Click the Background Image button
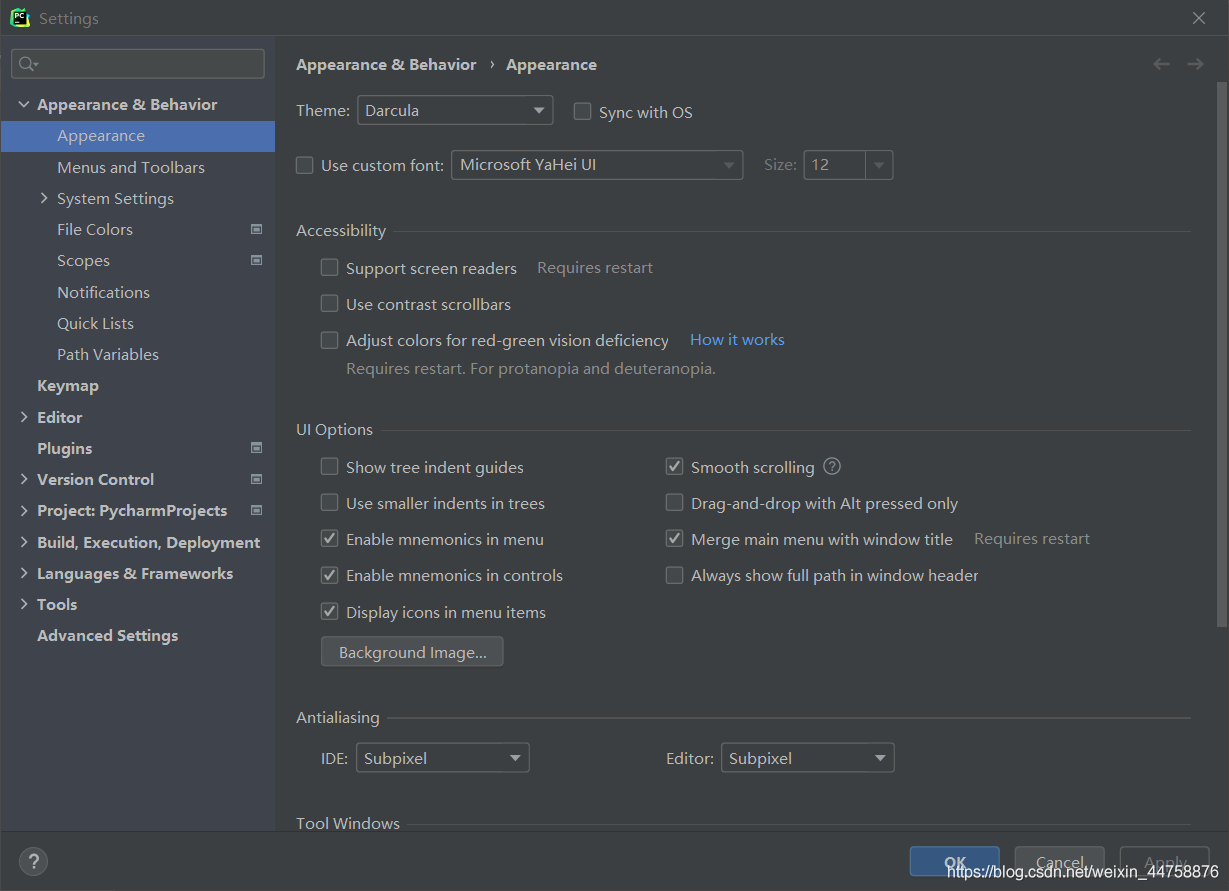This screenshot has height=891, width=1229. [412, 652]
